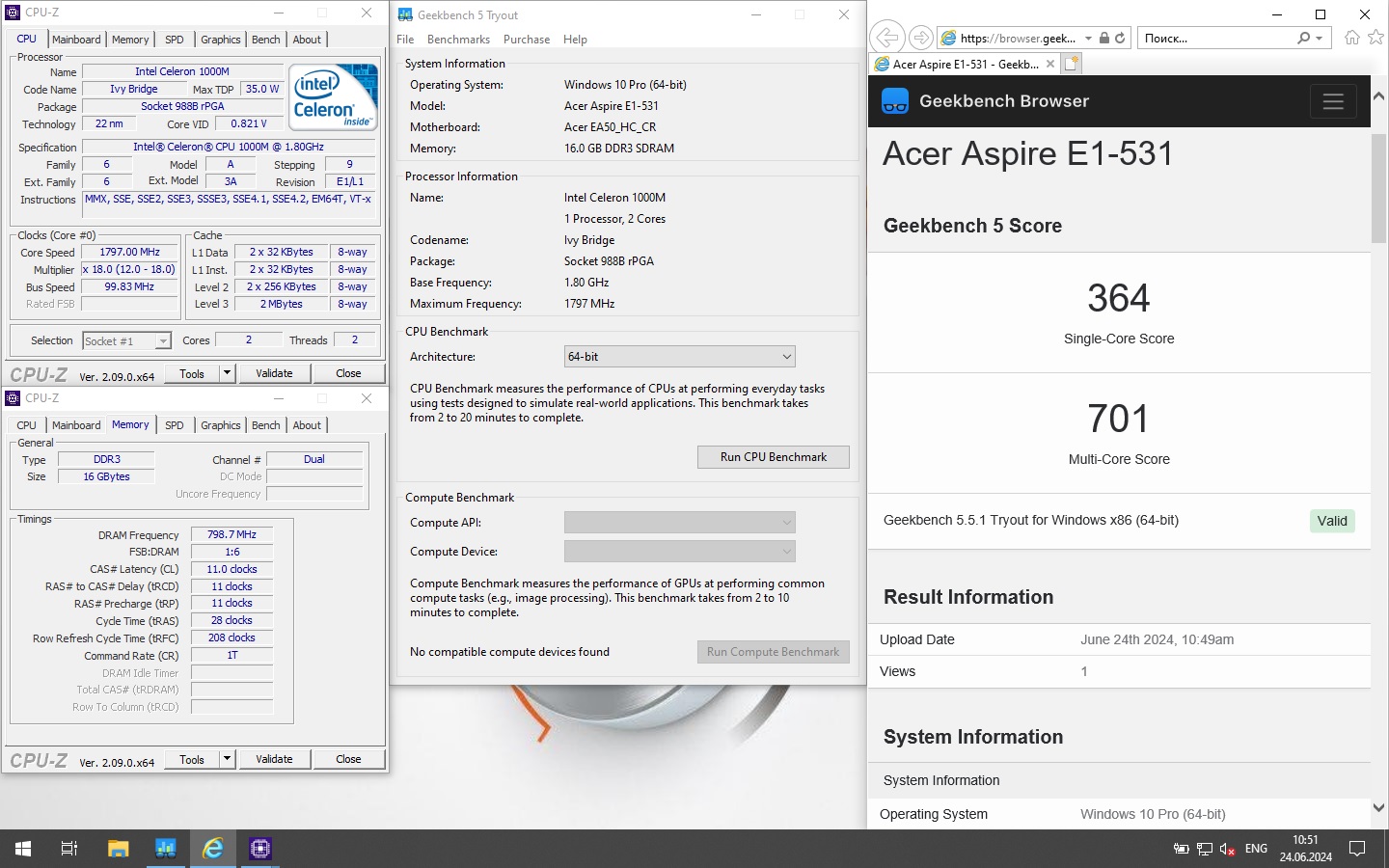Click Core Speed value 1797.00 MHz
This screenshot has height=868, width=1389.
click(130, 253)
